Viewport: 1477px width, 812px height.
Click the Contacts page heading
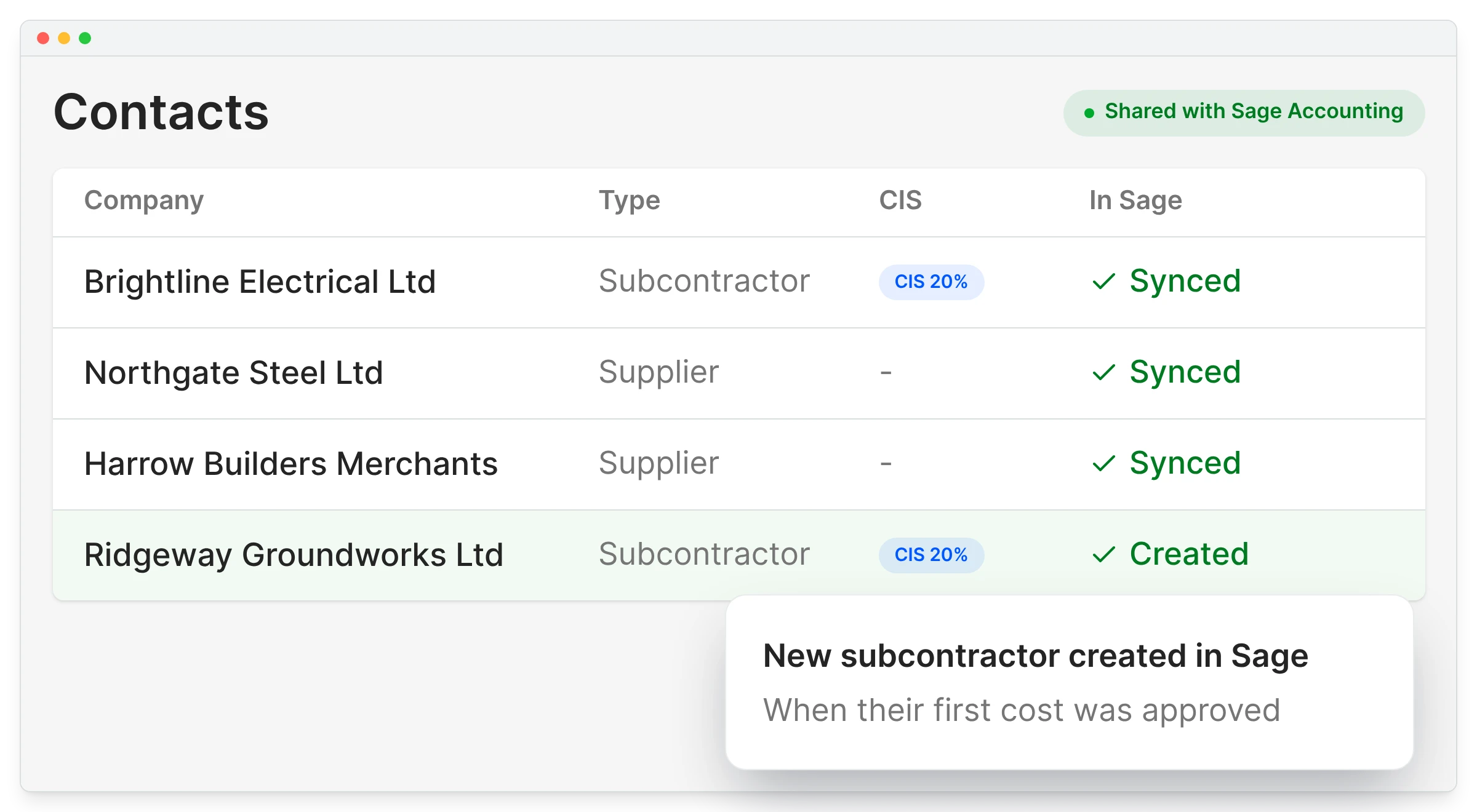point(161,113)
